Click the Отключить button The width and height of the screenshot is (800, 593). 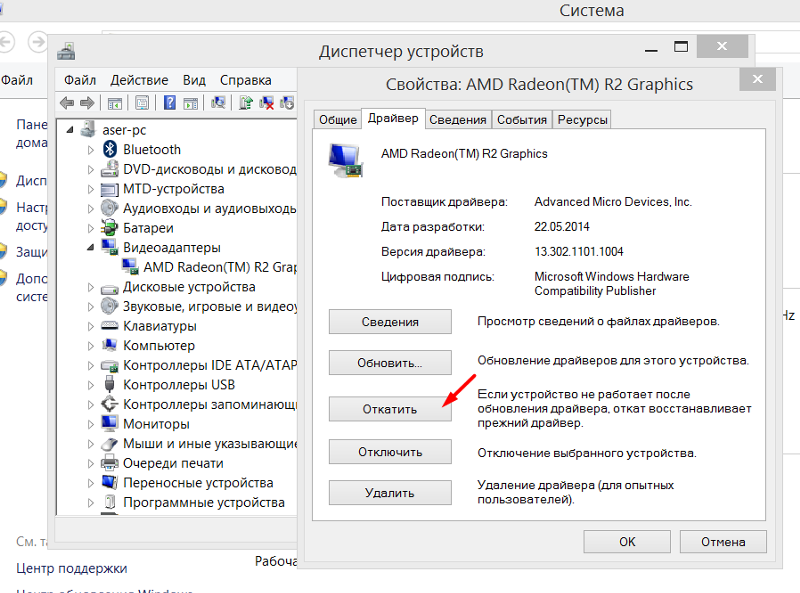click(390, 452)
